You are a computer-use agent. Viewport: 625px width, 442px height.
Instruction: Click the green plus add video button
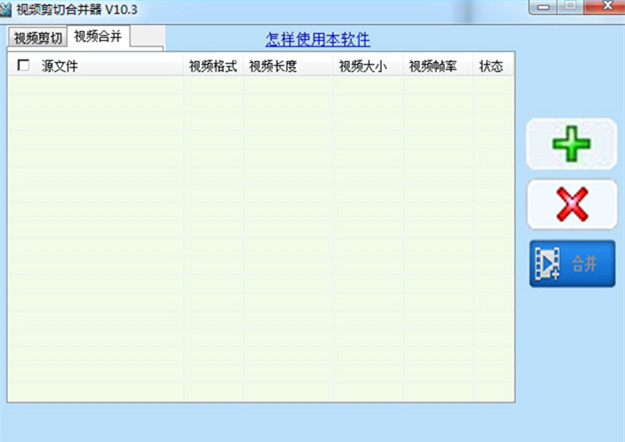pyautogui.click(x=572, y=143)
